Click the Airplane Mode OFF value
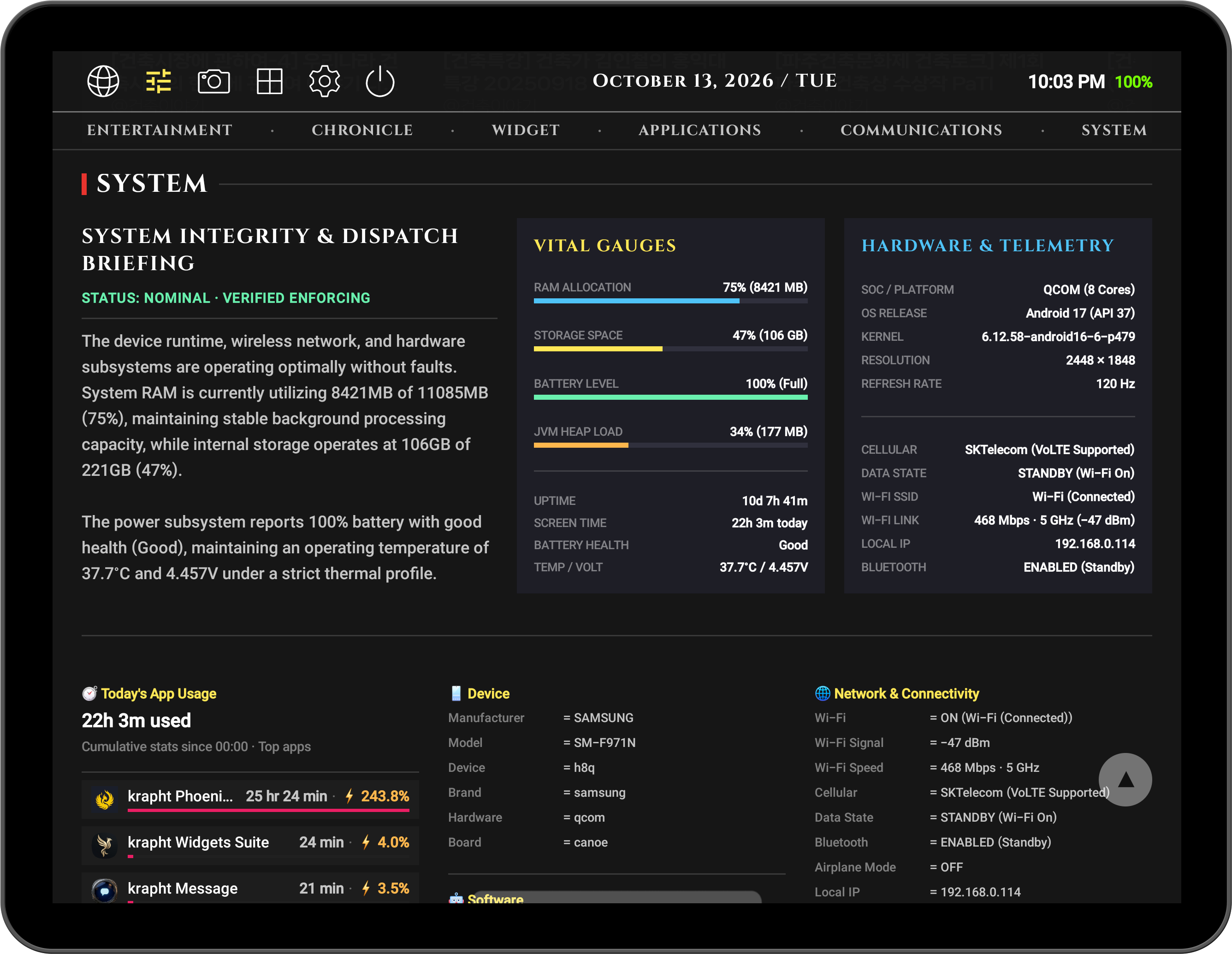This screenshot has width=1232, height=954. 952,867
